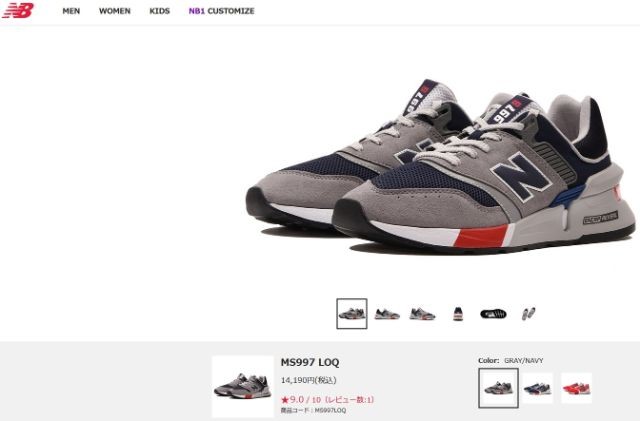Show the third gallery thumbnail angled view
The image size is (640, 421).
pos(422,314)
